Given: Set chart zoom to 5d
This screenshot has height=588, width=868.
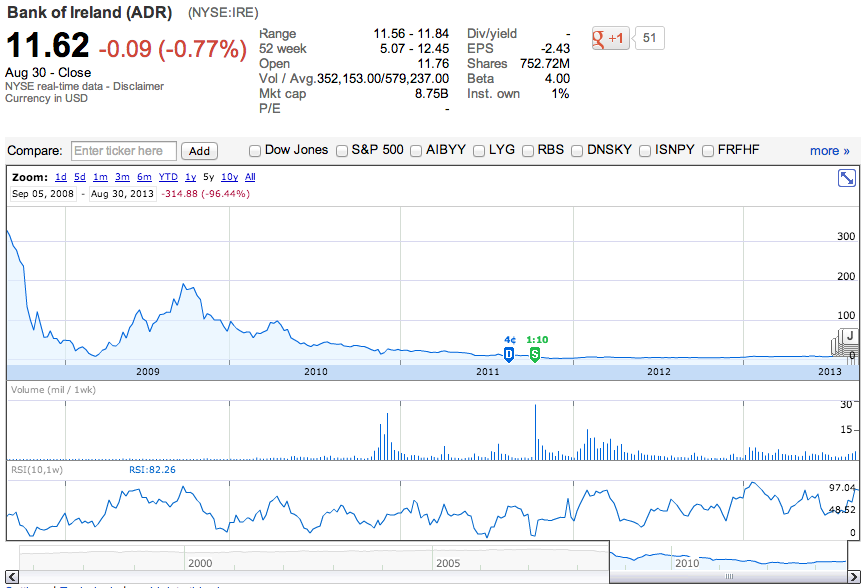Looking at the screenshot, I should 80,177.
